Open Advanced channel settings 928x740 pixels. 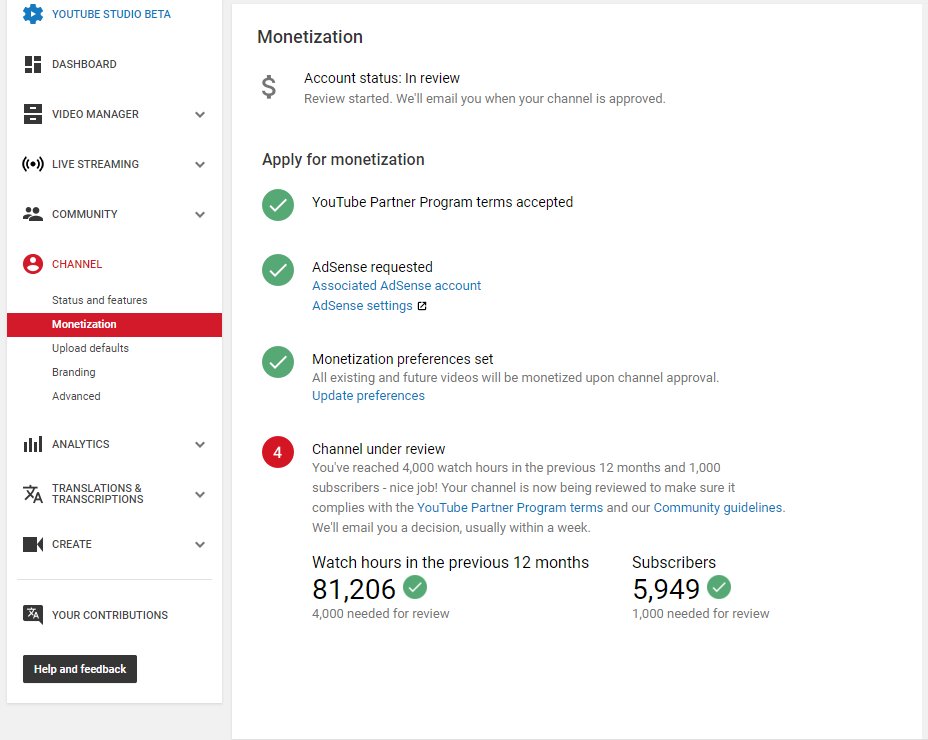[x=76, y=396]
